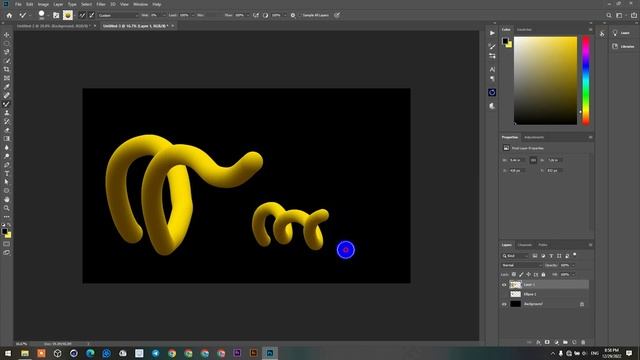This screenshot has height=360, width=640.
Task: Select the Frame tool
Action: click(x=7, y=78)
